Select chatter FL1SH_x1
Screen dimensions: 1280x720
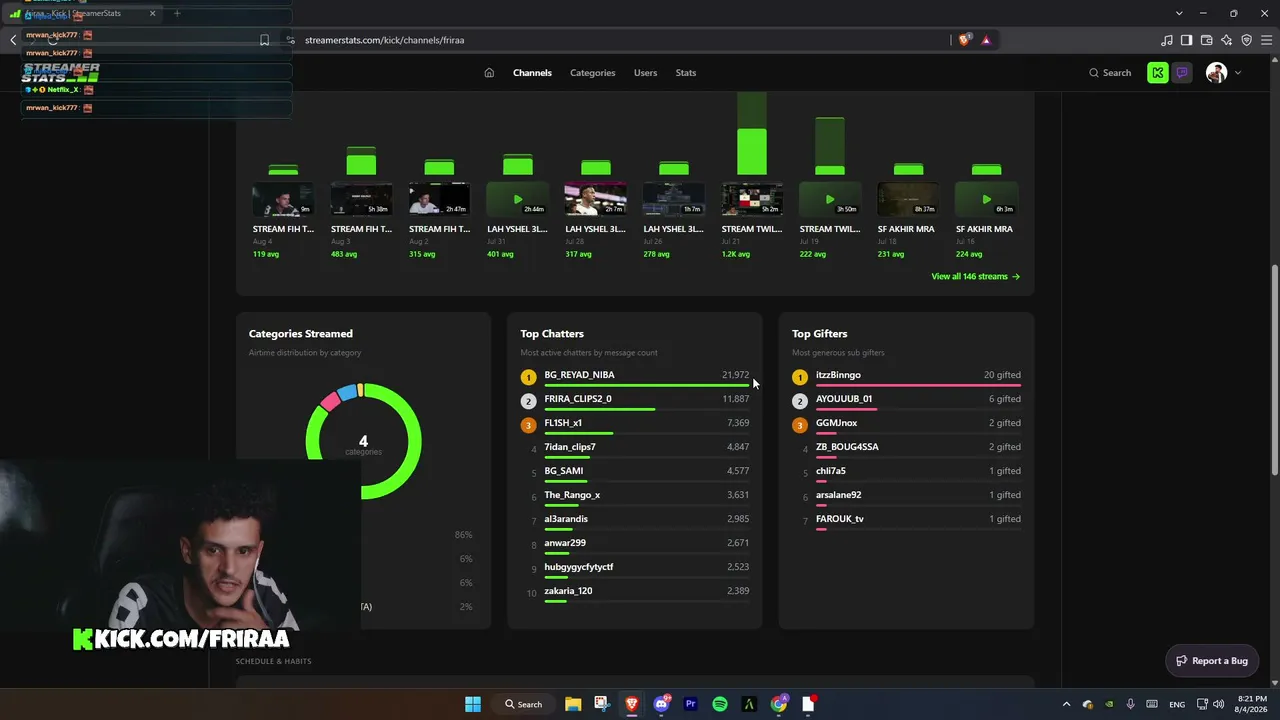[563, 423]
